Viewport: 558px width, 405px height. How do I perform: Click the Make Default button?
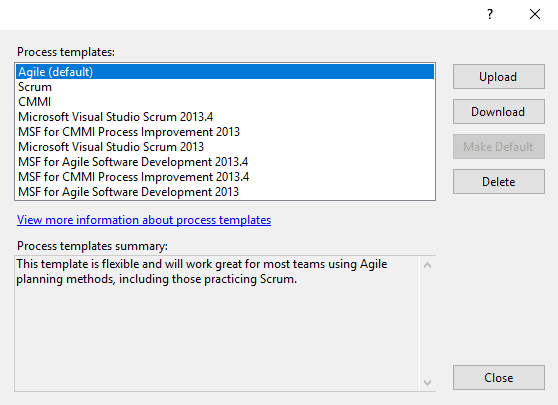pos(499,146)
